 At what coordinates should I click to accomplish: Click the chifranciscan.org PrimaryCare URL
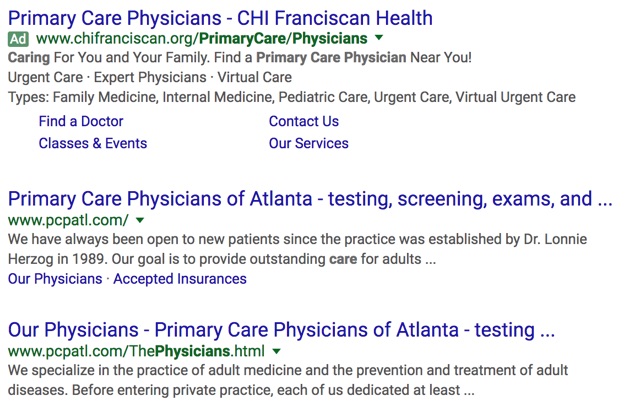click(201, 39)
